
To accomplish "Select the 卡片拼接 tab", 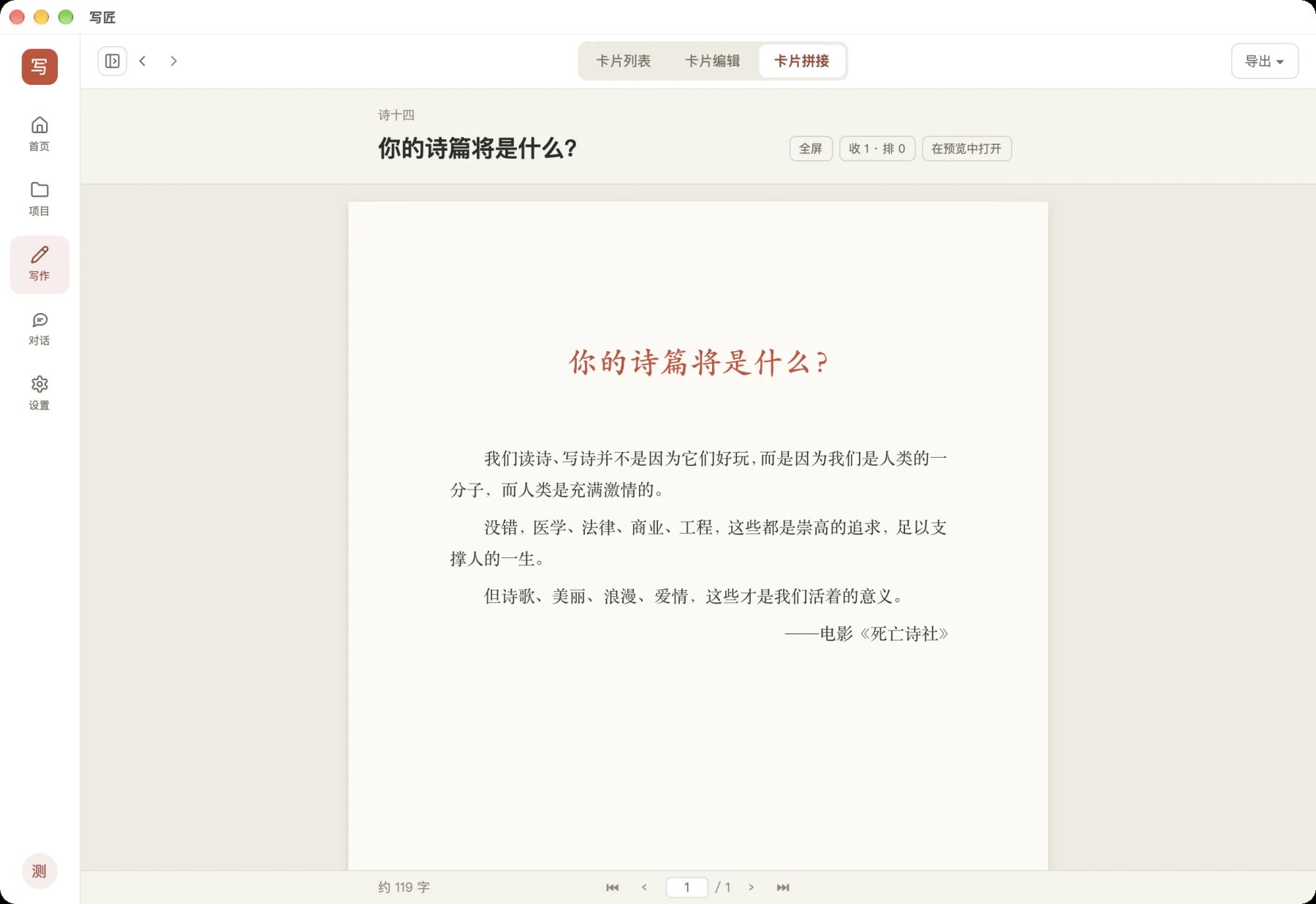I will point(802,61).
